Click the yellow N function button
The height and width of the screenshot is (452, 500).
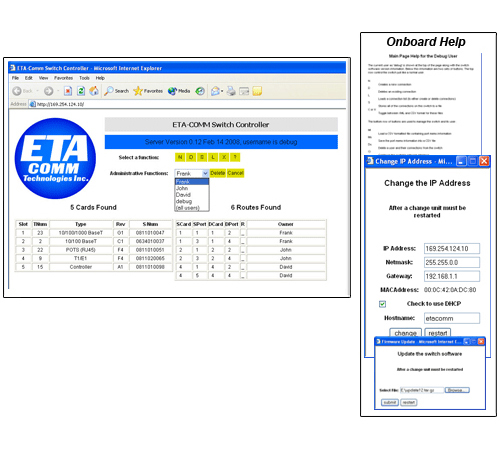pos(180,157)
